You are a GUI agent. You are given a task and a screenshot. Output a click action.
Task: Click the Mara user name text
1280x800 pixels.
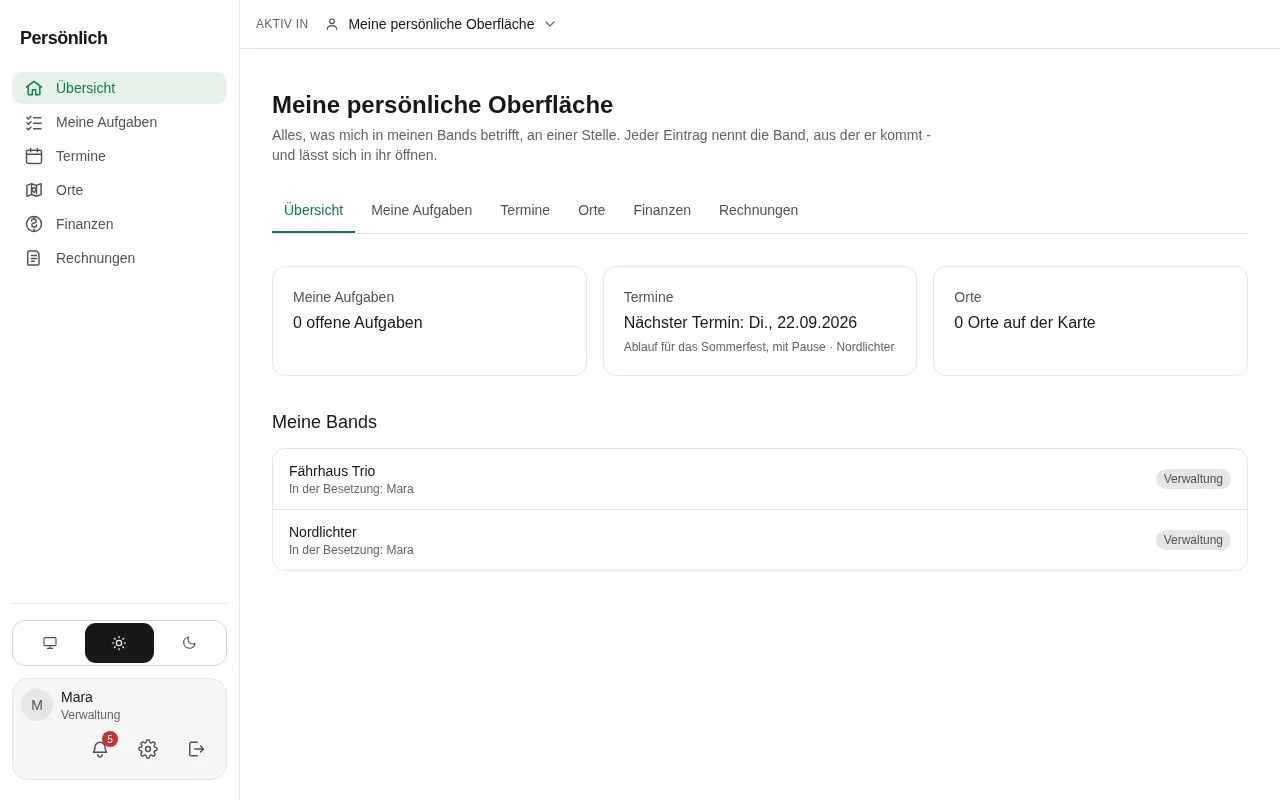click(77, 697)
